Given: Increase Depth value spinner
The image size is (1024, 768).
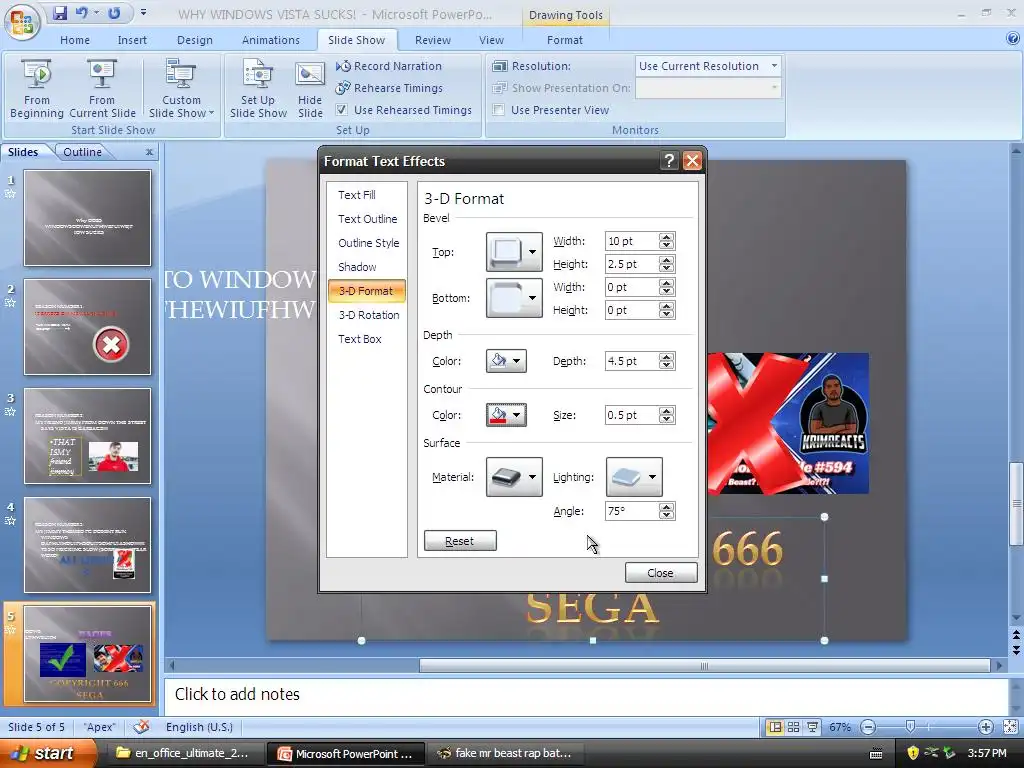Looking at the screenshot, I should coord(666,357).
